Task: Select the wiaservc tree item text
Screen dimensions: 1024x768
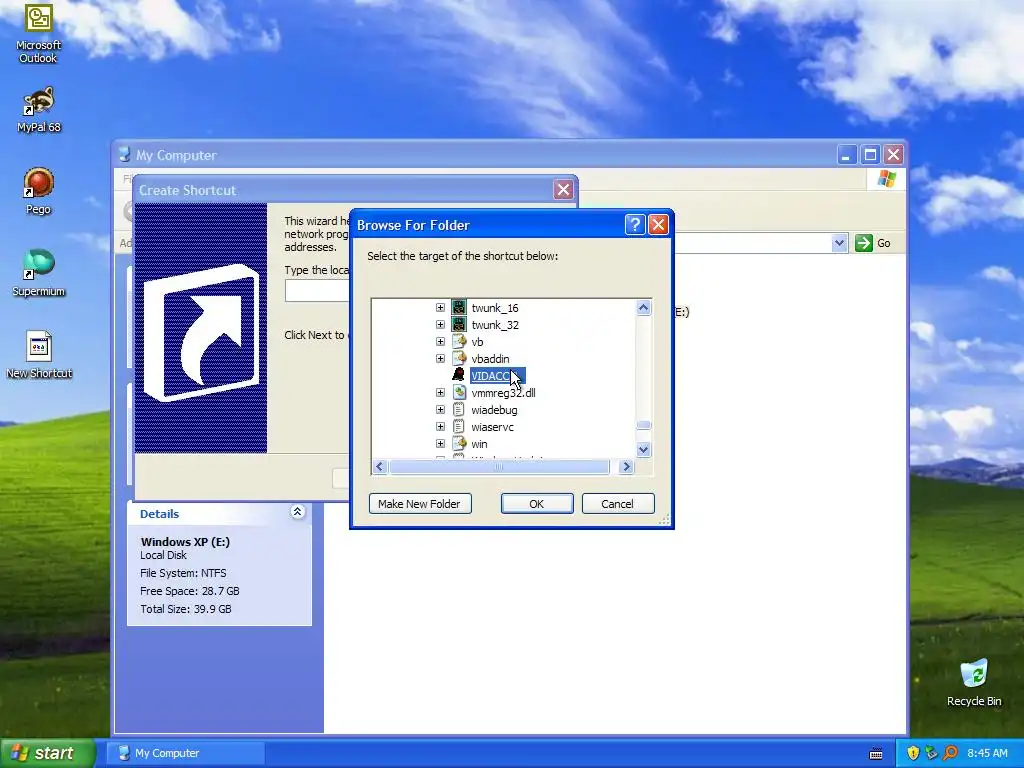Action: [x=492, y=426]
